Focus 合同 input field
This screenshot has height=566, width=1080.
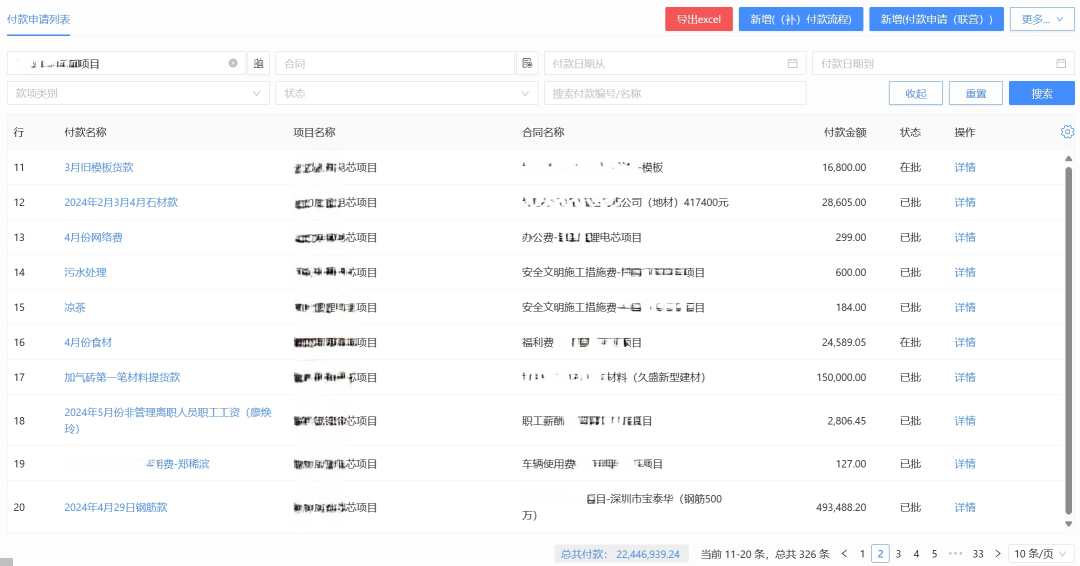pyautogui.click(x=395, y=63)
